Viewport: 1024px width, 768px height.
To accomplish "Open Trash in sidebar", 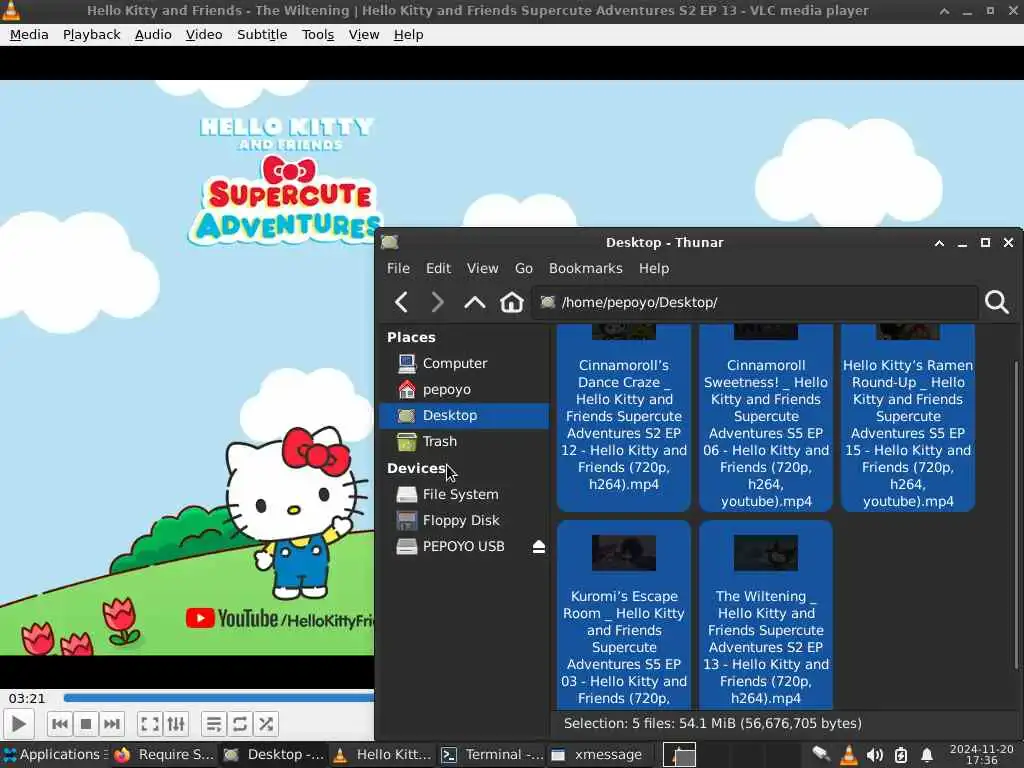I will [x=465, y=441].
